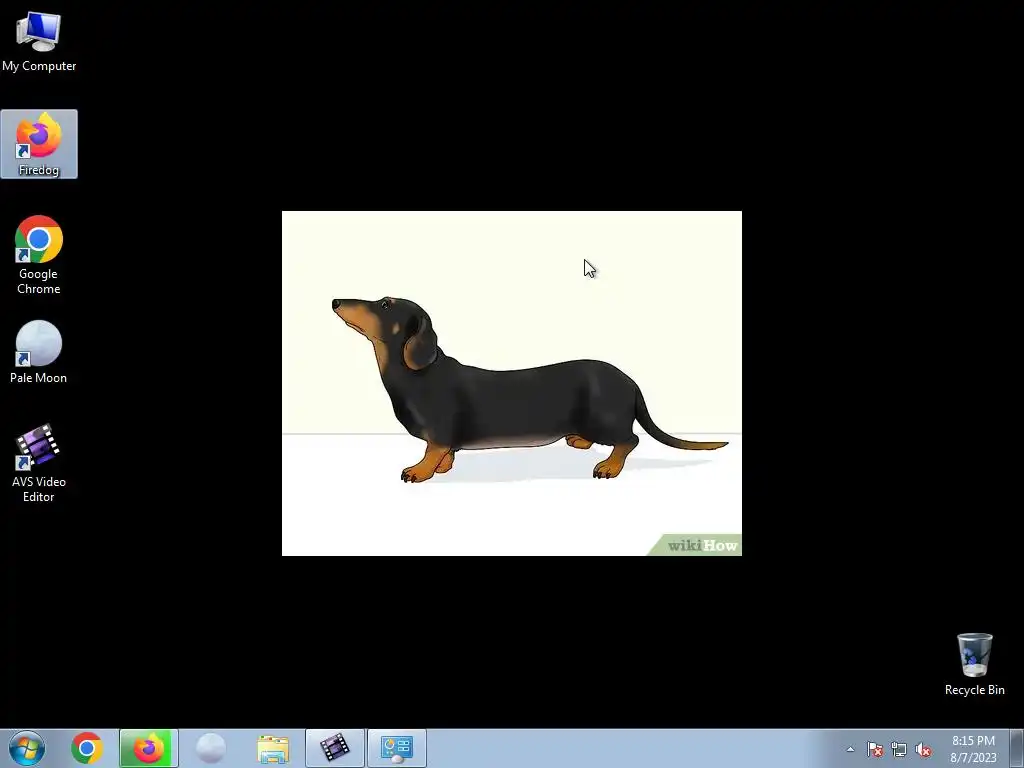Open the AVS Video Editor desktop shortcut
The width and height of the screenshot is (1024, 768).
[x=39, y=463]
